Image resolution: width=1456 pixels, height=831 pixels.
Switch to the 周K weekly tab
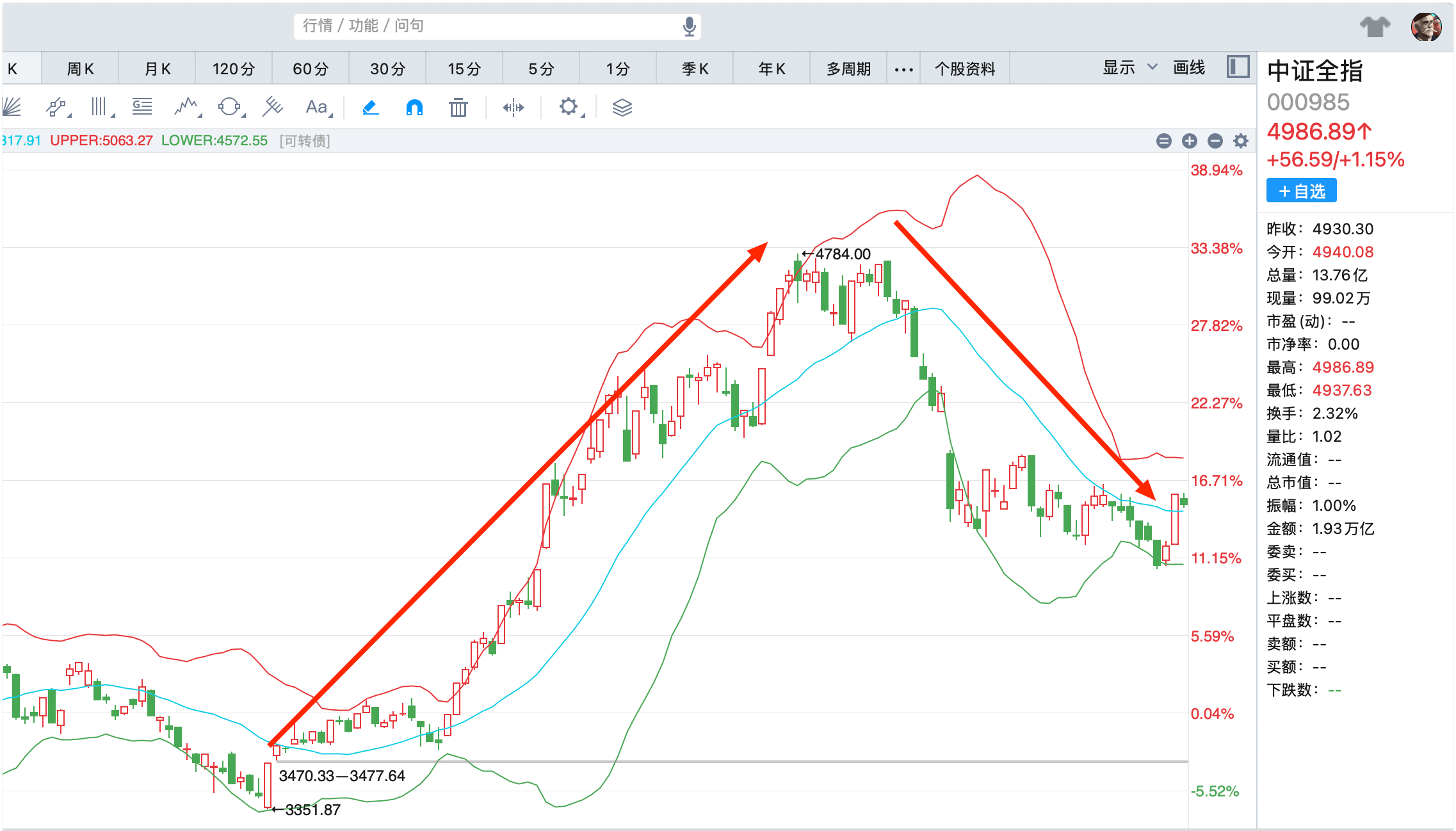80,69
